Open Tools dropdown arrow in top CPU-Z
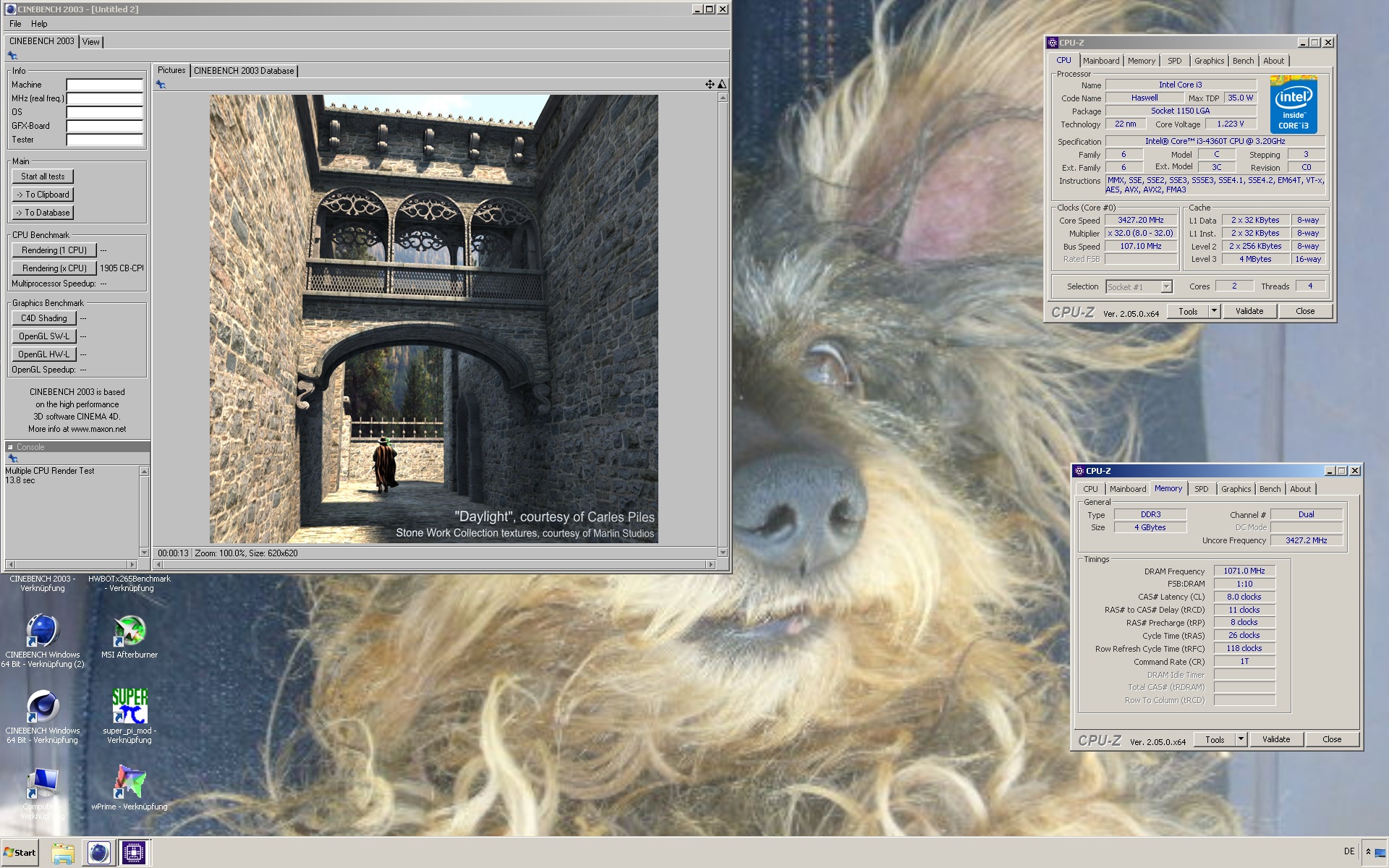Screen dimensions: 1389x868 click(x=1214, y=311)
